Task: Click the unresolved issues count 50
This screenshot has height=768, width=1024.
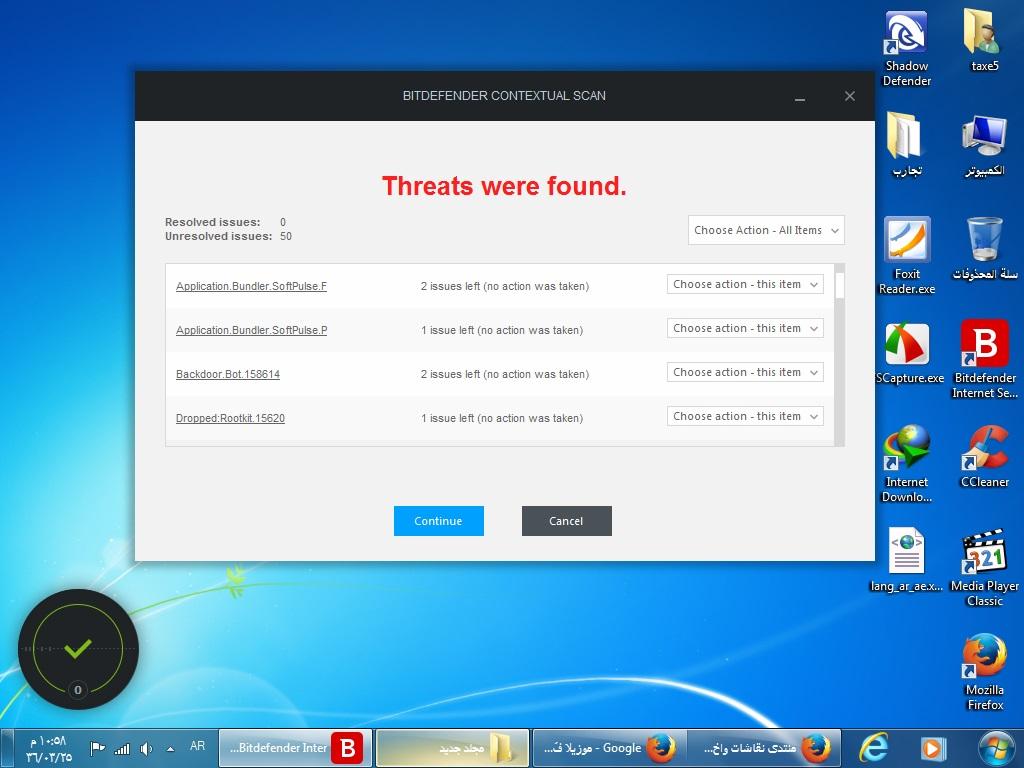Action: (x=286, y=236)
